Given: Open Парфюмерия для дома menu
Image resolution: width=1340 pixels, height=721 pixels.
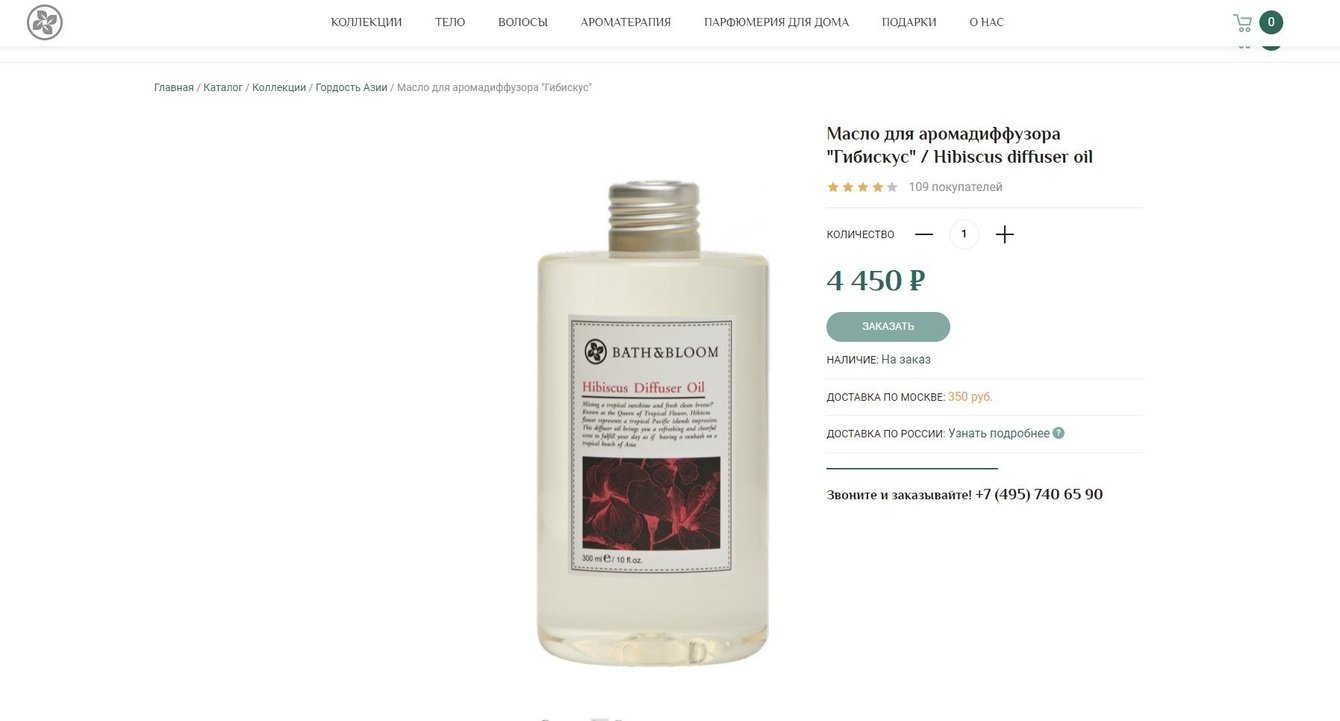Looking at the screenshot, I should click(x=777, y=22).
